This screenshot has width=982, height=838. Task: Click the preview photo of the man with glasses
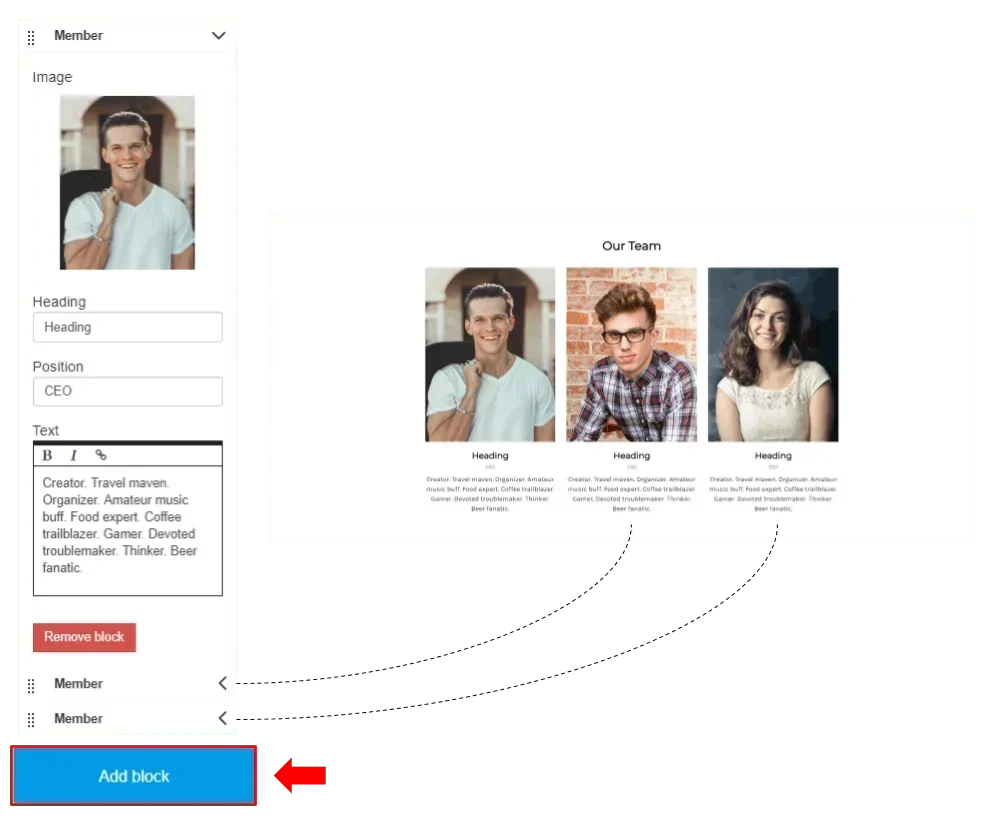(x=631, y=354)
